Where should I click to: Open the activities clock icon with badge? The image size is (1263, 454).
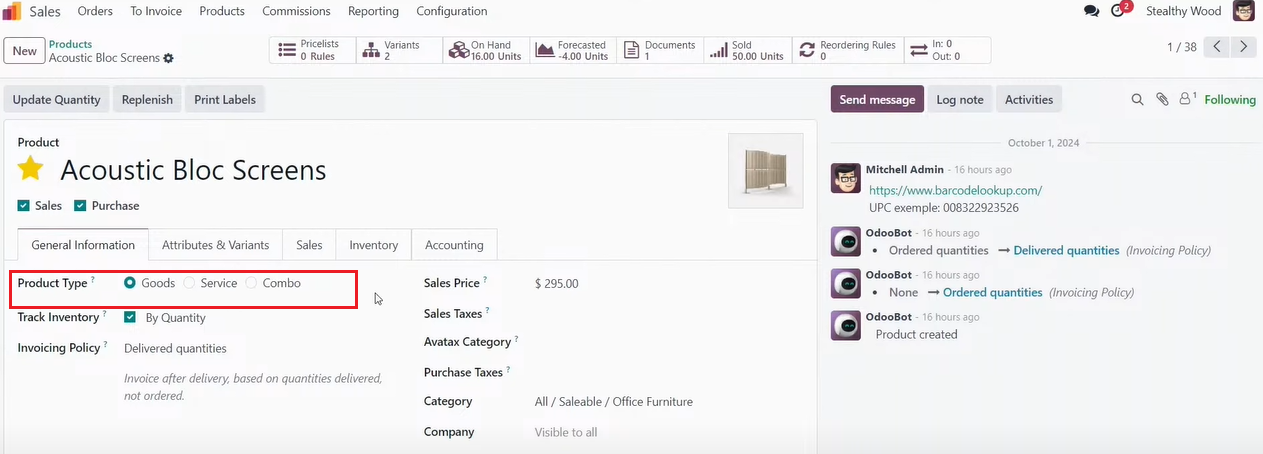click(x=1120, y=11)
